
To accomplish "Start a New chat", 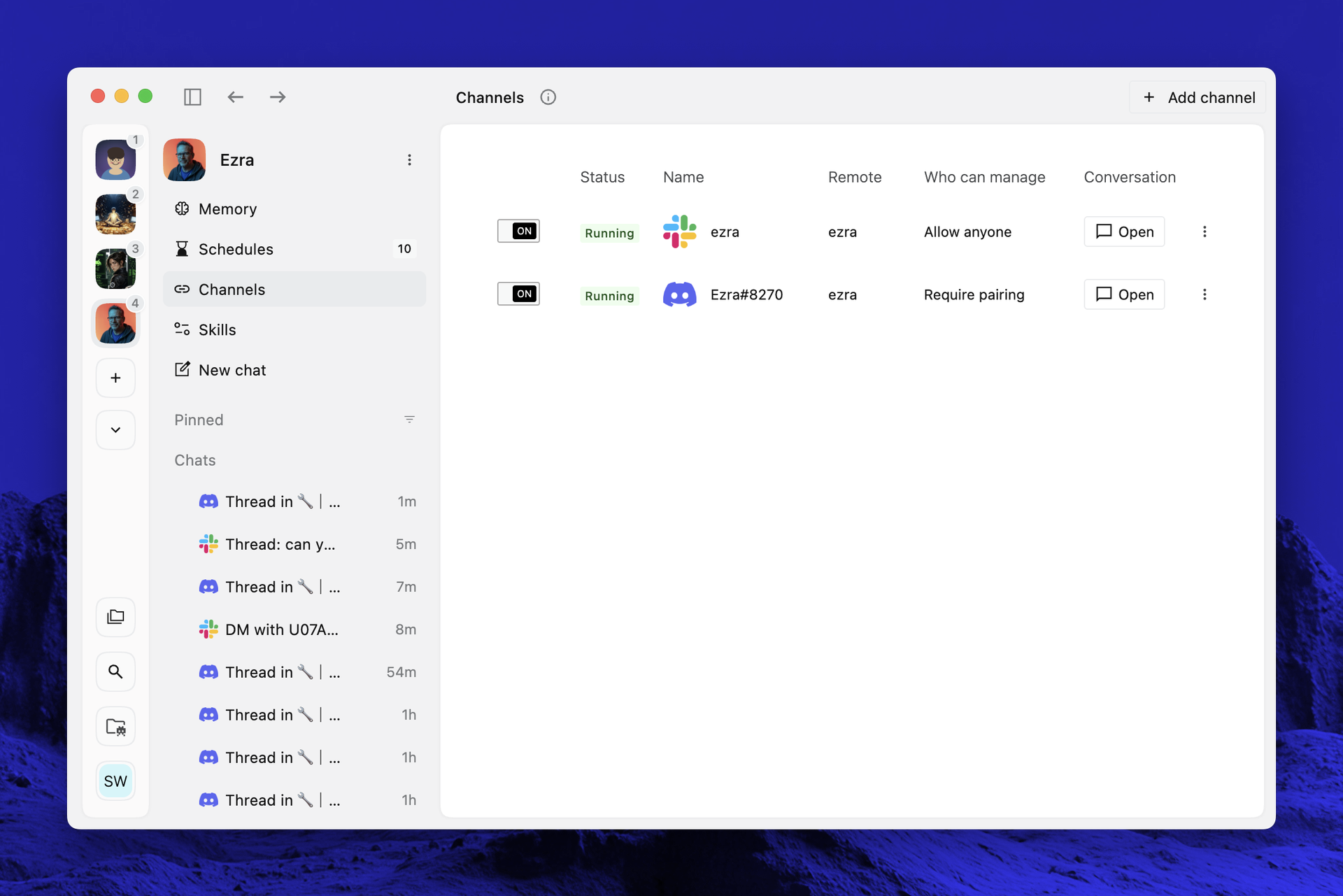I will (x=294, y=370).
